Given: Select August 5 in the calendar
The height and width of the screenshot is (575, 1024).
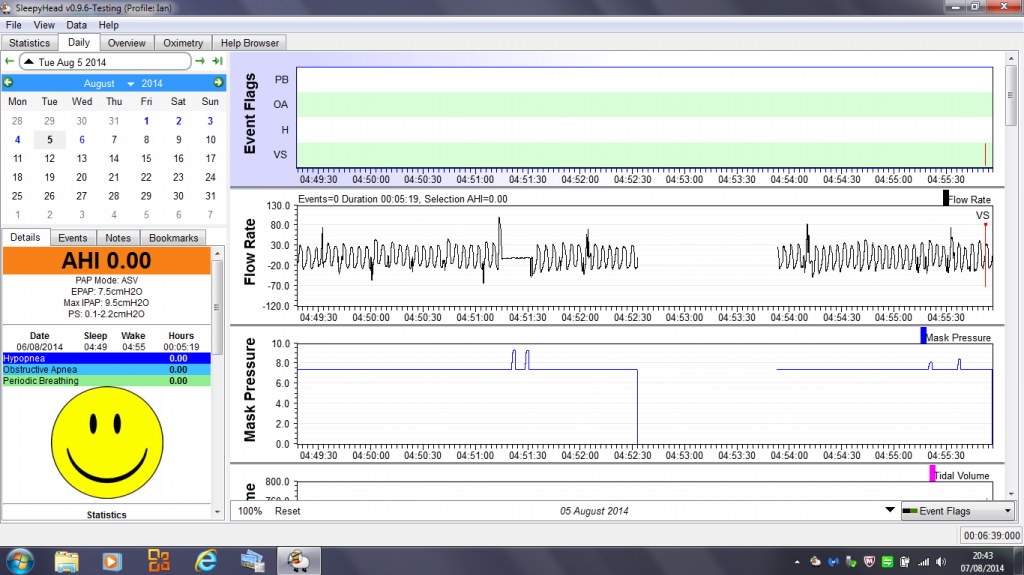Looking at the screenshot, I should click(50, 140).
